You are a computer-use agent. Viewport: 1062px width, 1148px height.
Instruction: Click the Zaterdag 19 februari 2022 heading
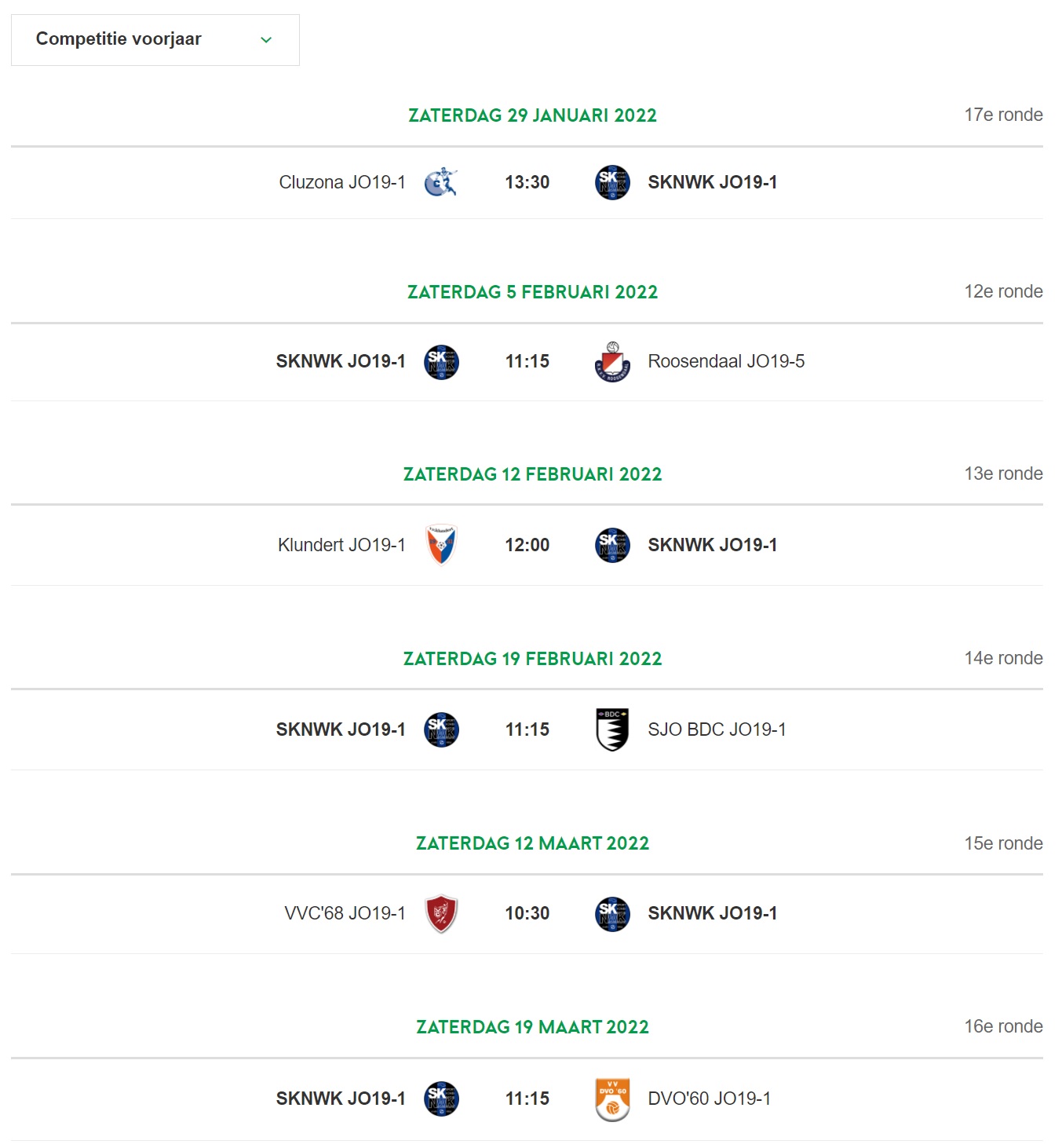(x=533, y=659)
